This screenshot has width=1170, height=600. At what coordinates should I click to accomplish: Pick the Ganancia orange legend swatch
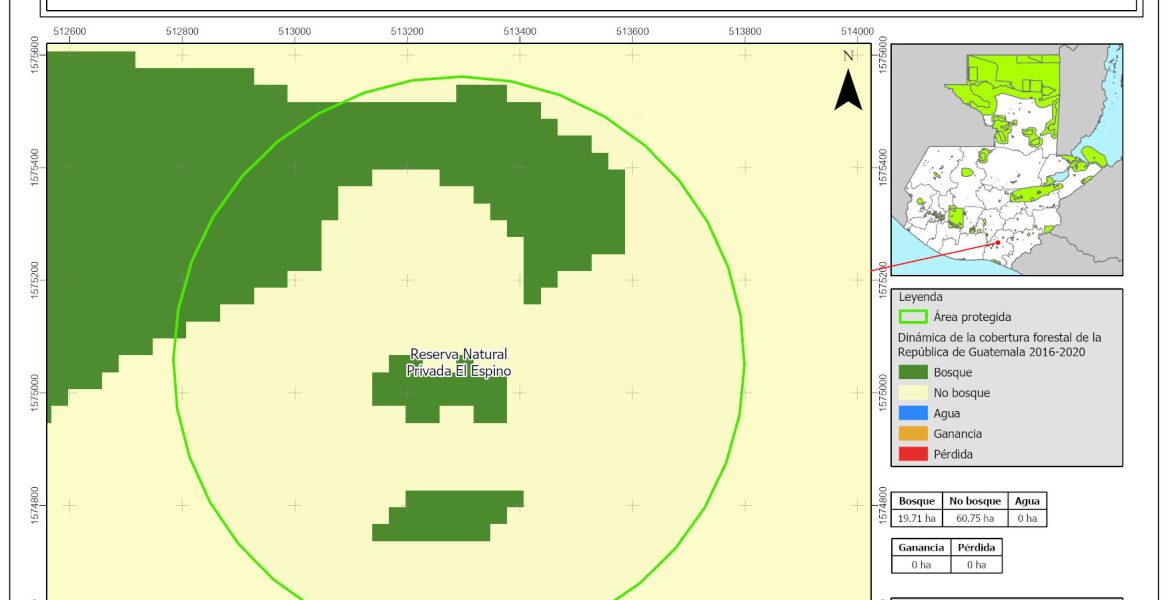coord(912,434)
